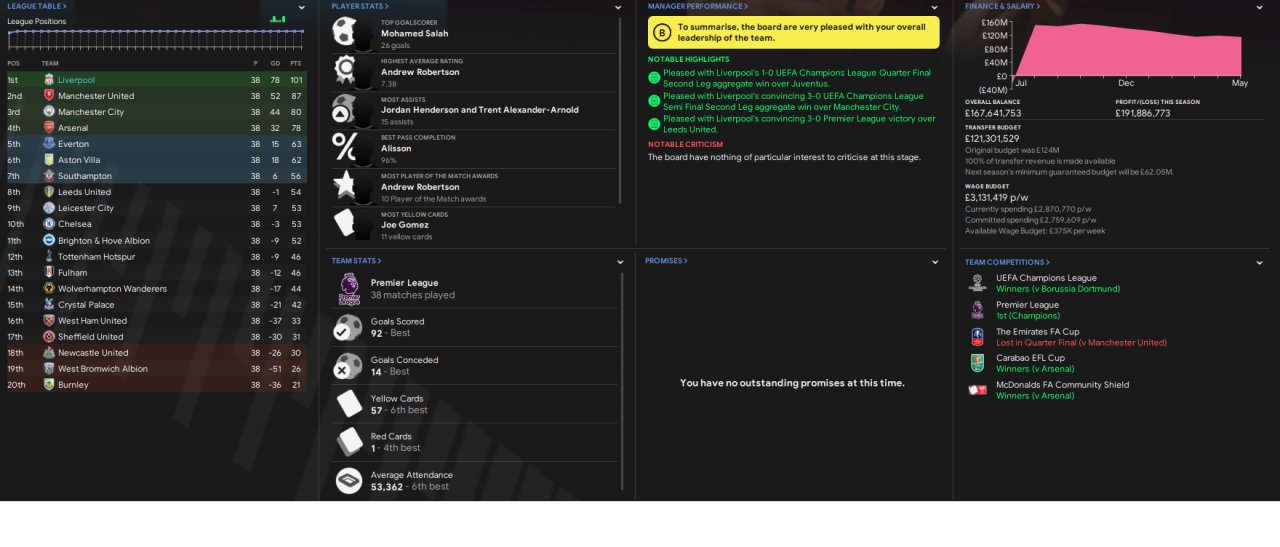The image size is (1280, 547).
Task: Click the board grade B badge
Action: point(661,33)
